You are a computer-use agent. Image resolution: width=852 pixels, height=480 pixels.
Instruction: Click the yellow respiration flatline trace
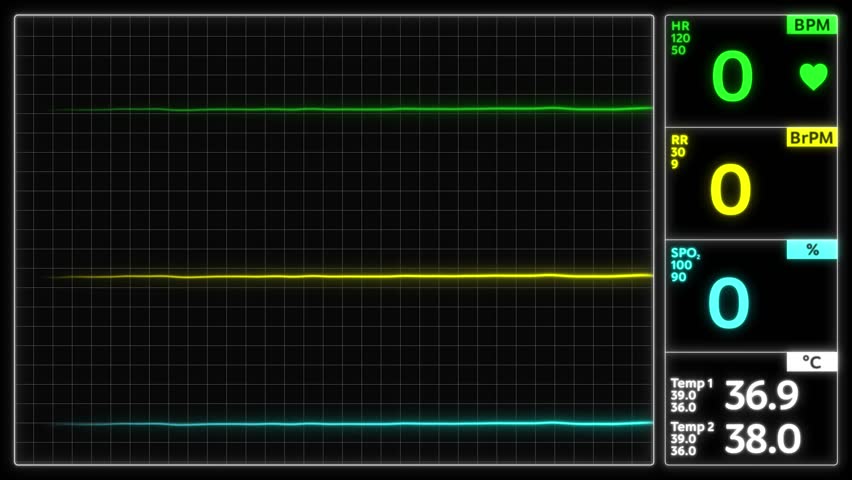pos(350,277)
